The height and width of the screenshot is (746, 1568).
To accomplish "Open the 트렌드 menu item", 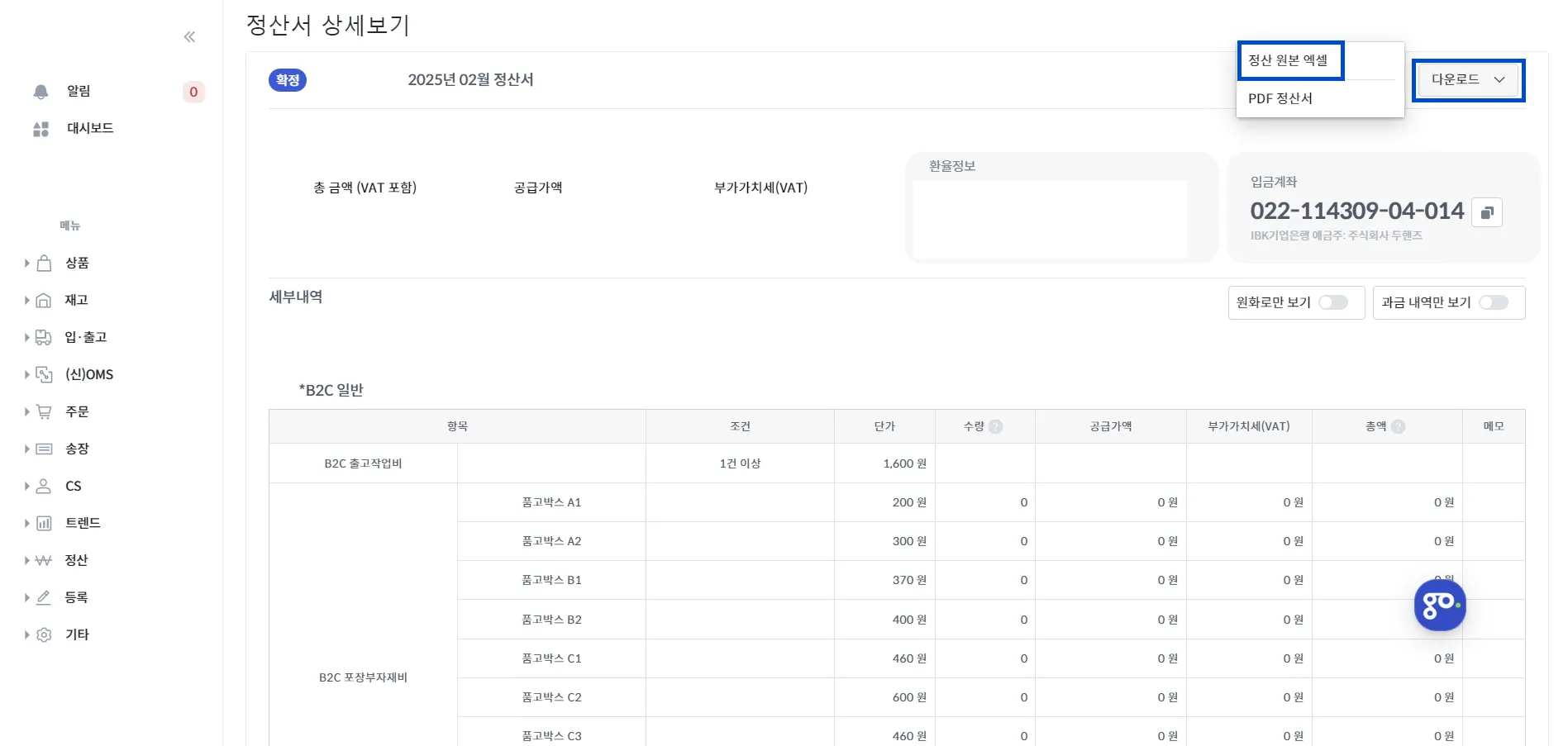I will (83, 523).
